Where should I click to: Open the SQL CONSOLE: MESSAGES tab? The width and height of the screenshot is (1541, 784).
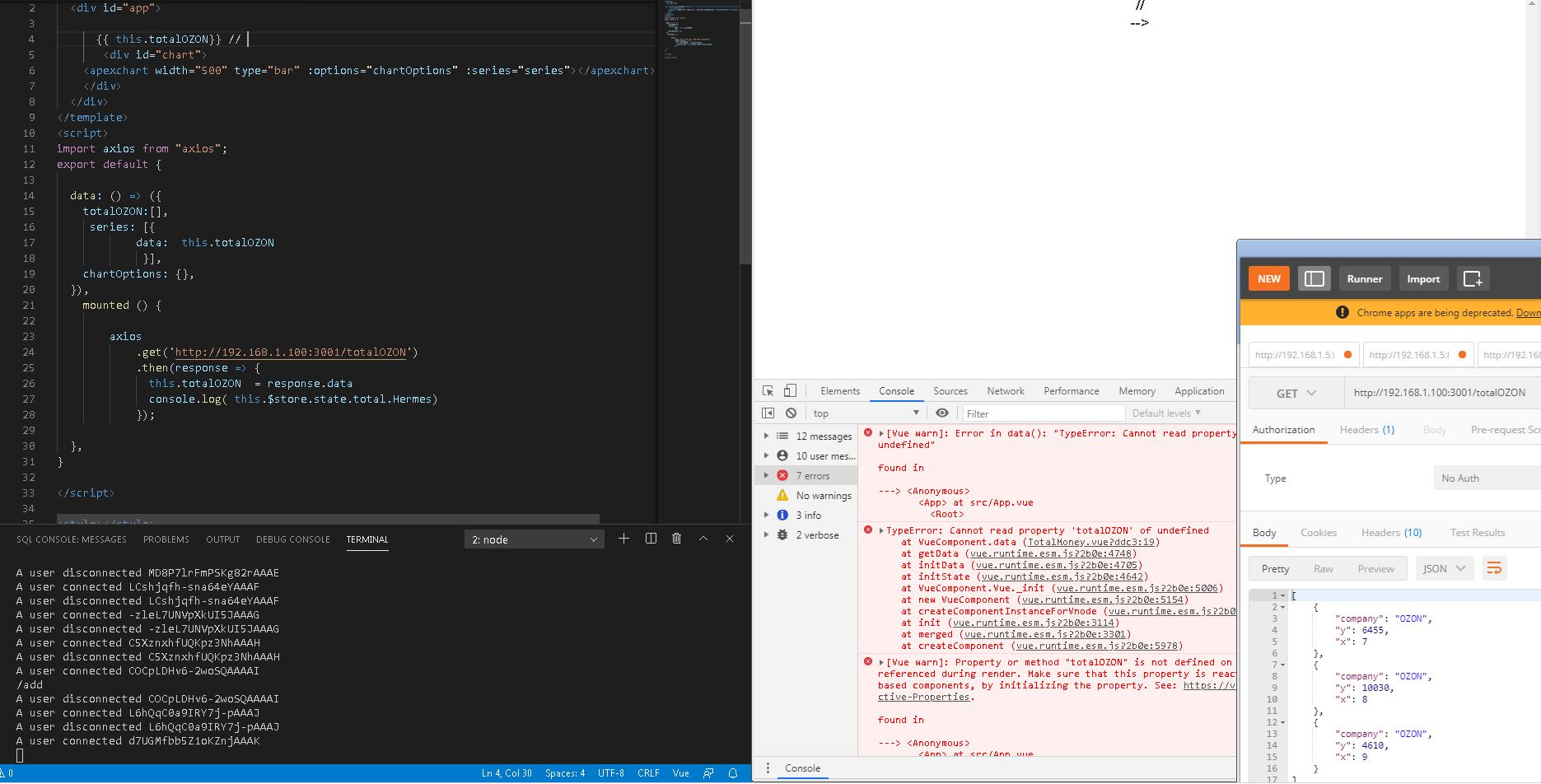(x=72, y=539)
